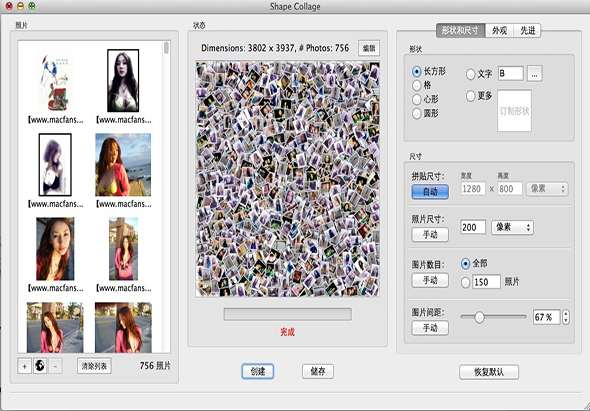Click the spacing percentage field 67 %
The image size is (590, 411).
[546, 317]
